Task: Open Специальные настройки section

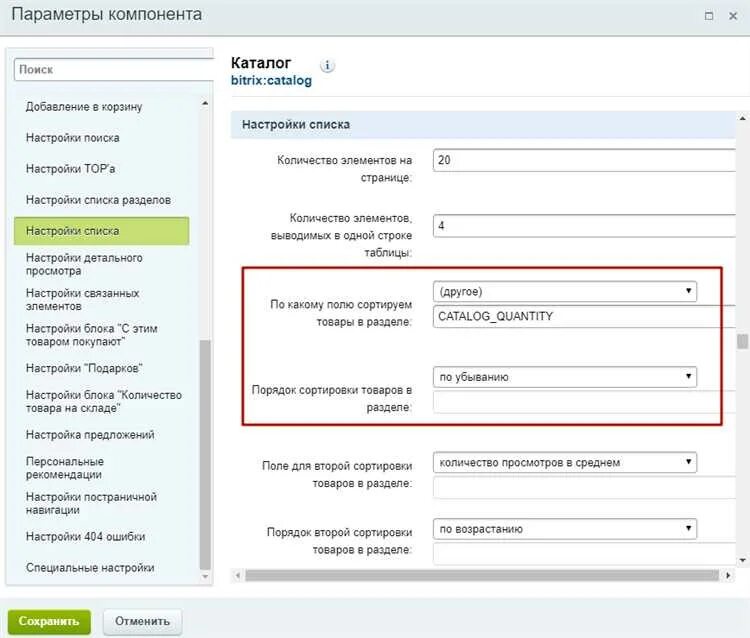Action: (90, 568)
